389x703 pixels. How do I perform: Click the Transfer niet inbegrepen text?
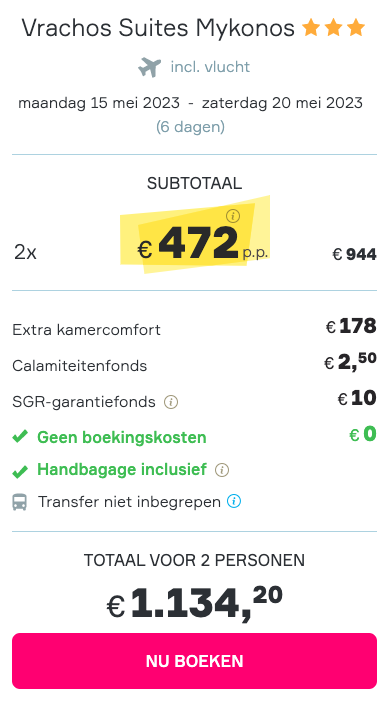pyautogui.click(x=130, y=502)
